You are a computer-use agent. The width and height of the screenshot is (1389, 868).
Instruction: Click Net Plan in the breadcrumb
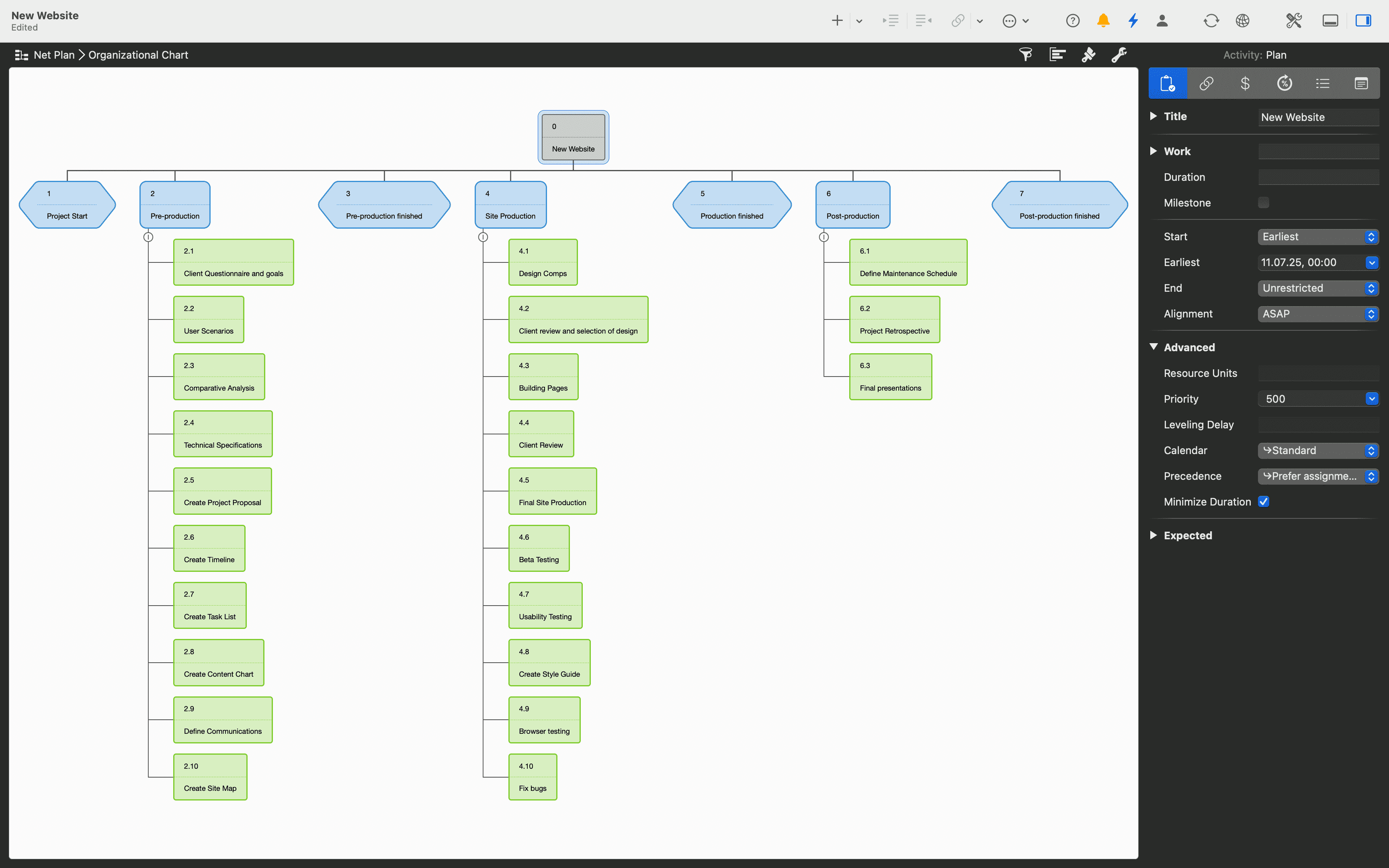pos(54,55)
